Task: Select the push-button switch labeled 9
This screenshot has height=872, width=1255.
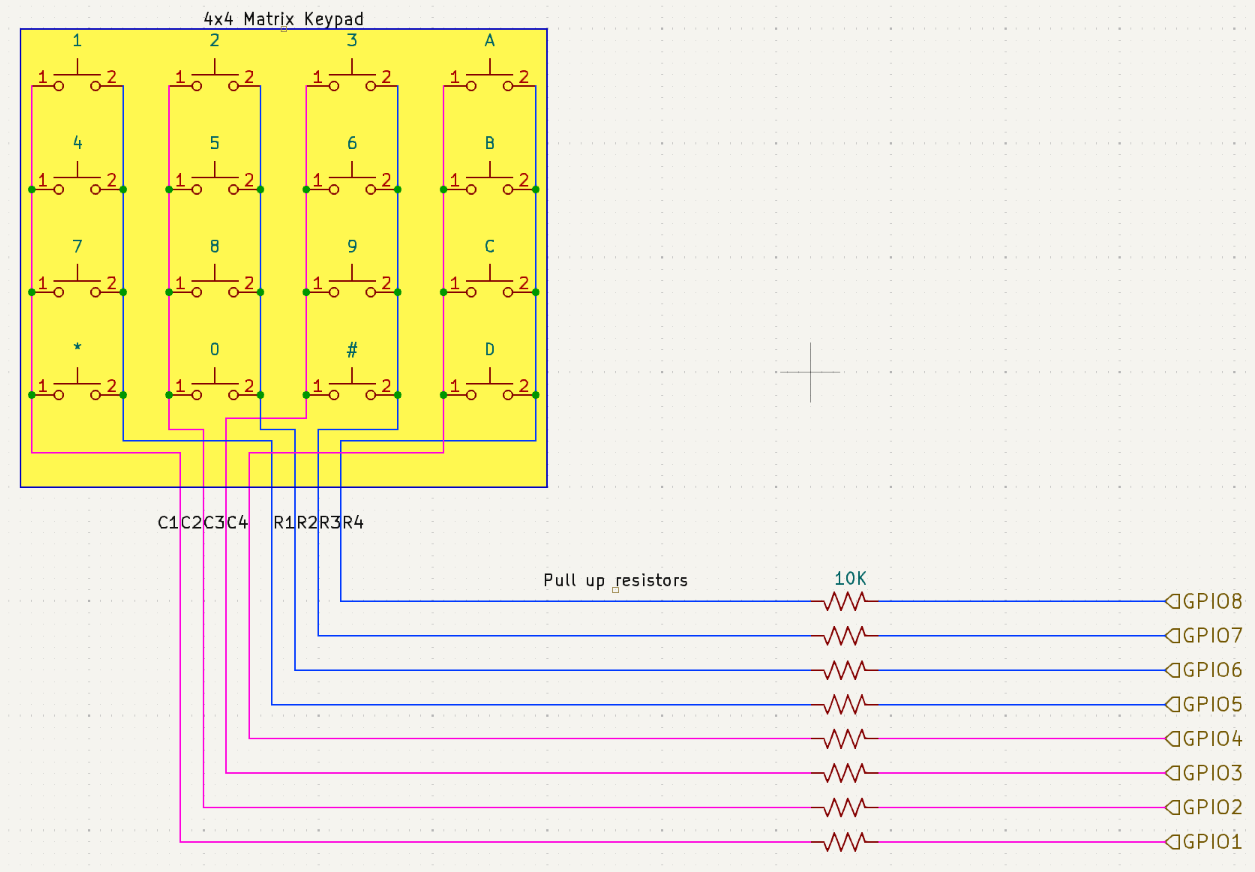Action: 352,288
